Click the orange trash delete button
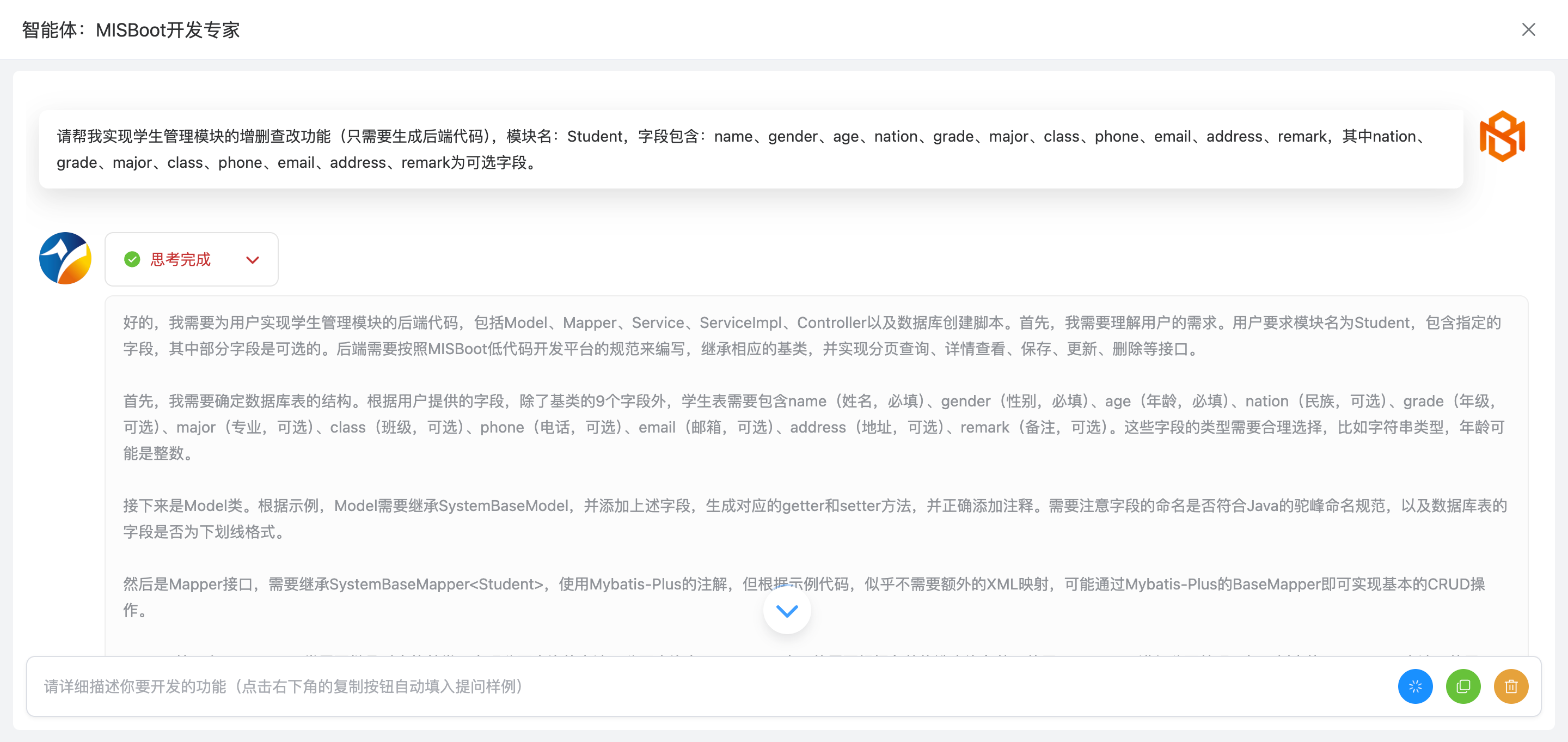This screenshot has width=1568, height=742. 1511,686
